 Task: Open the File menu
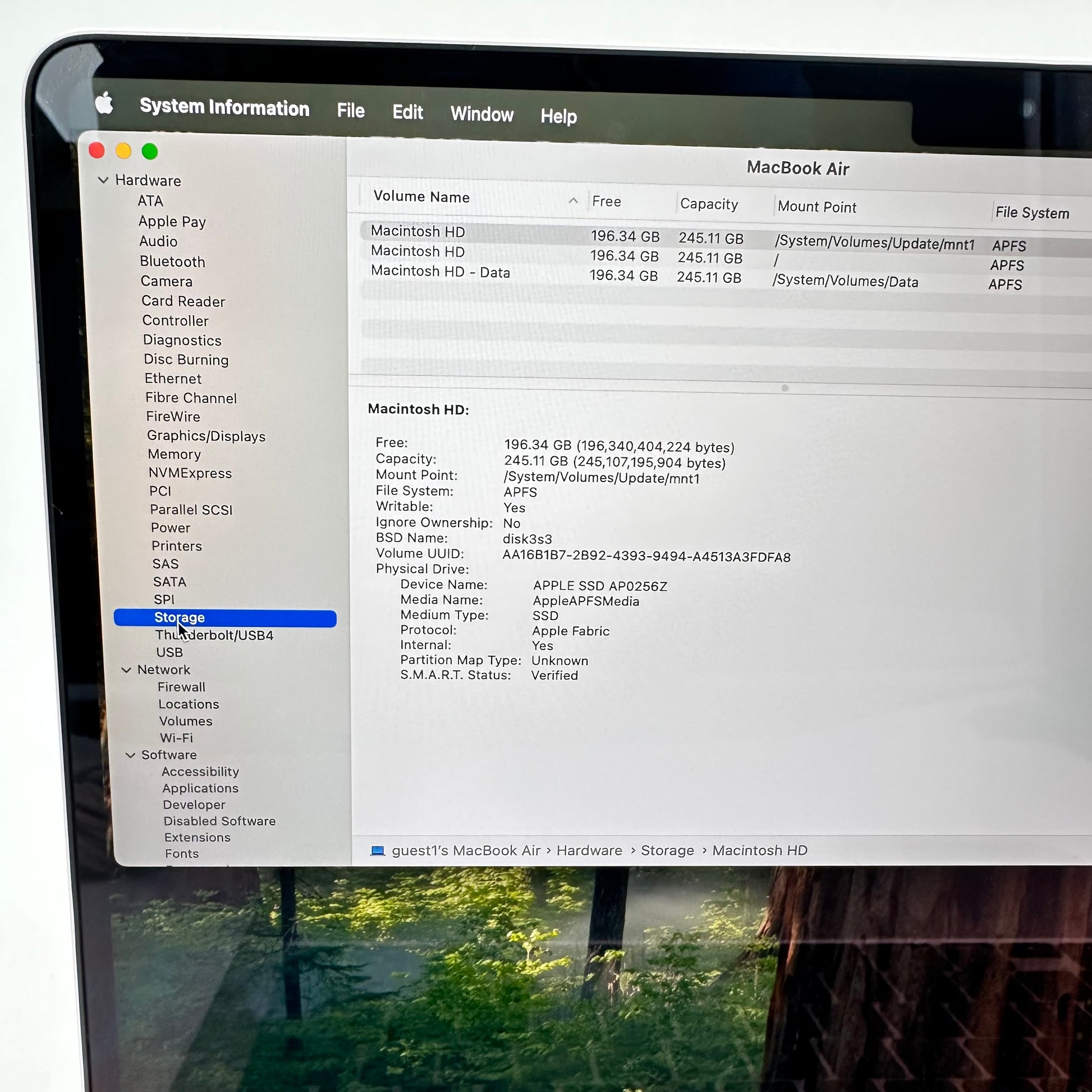[351, 111]
